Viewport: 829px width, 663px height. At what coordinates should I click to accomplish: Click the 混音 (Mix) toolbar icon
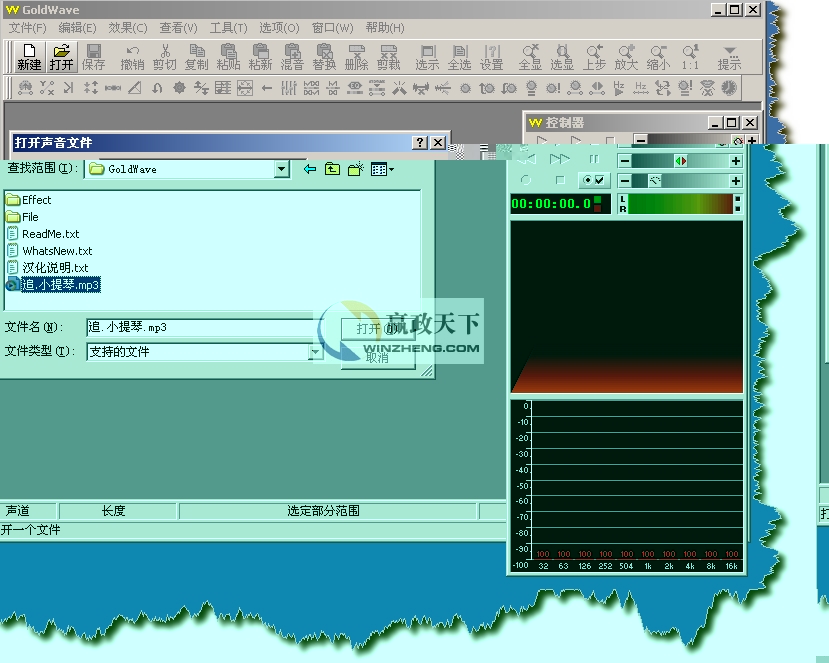[292, 57]
